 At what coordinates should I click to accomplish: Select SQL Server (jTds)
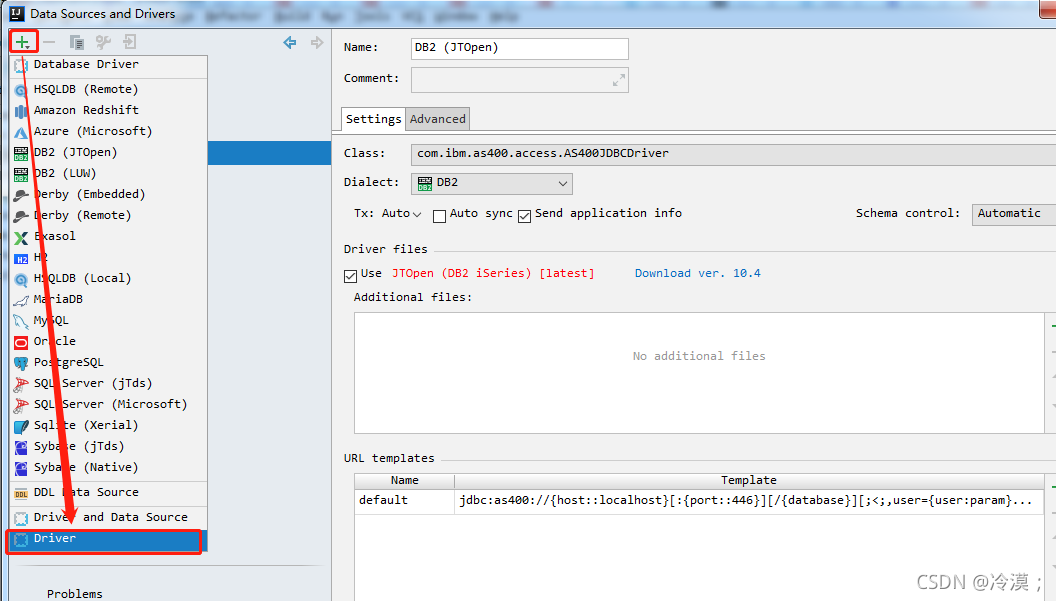click(x=108, y=383)
